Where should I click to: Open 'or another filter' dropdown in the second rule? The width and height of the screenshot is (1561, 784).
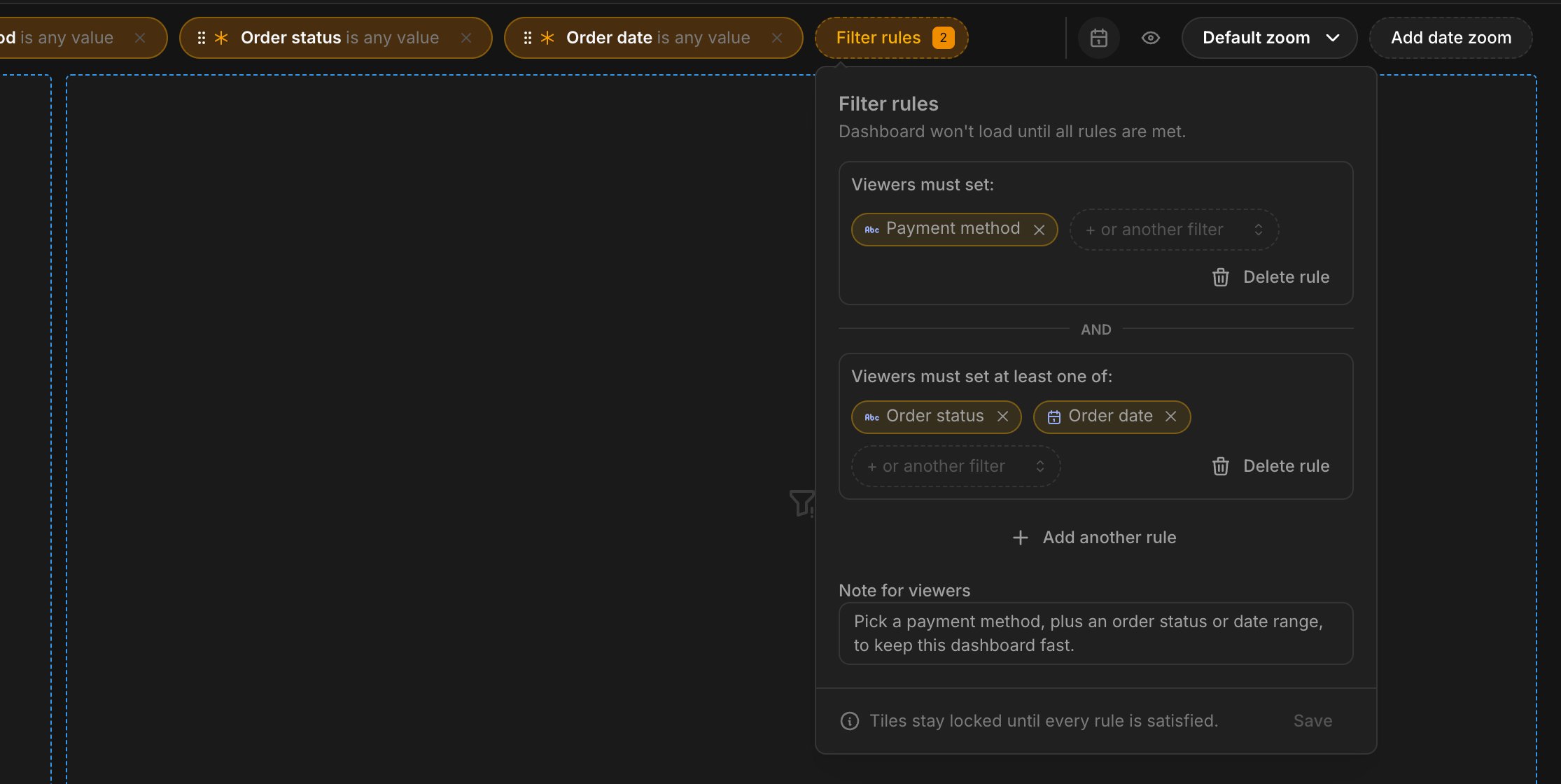(x=955, y=466)
